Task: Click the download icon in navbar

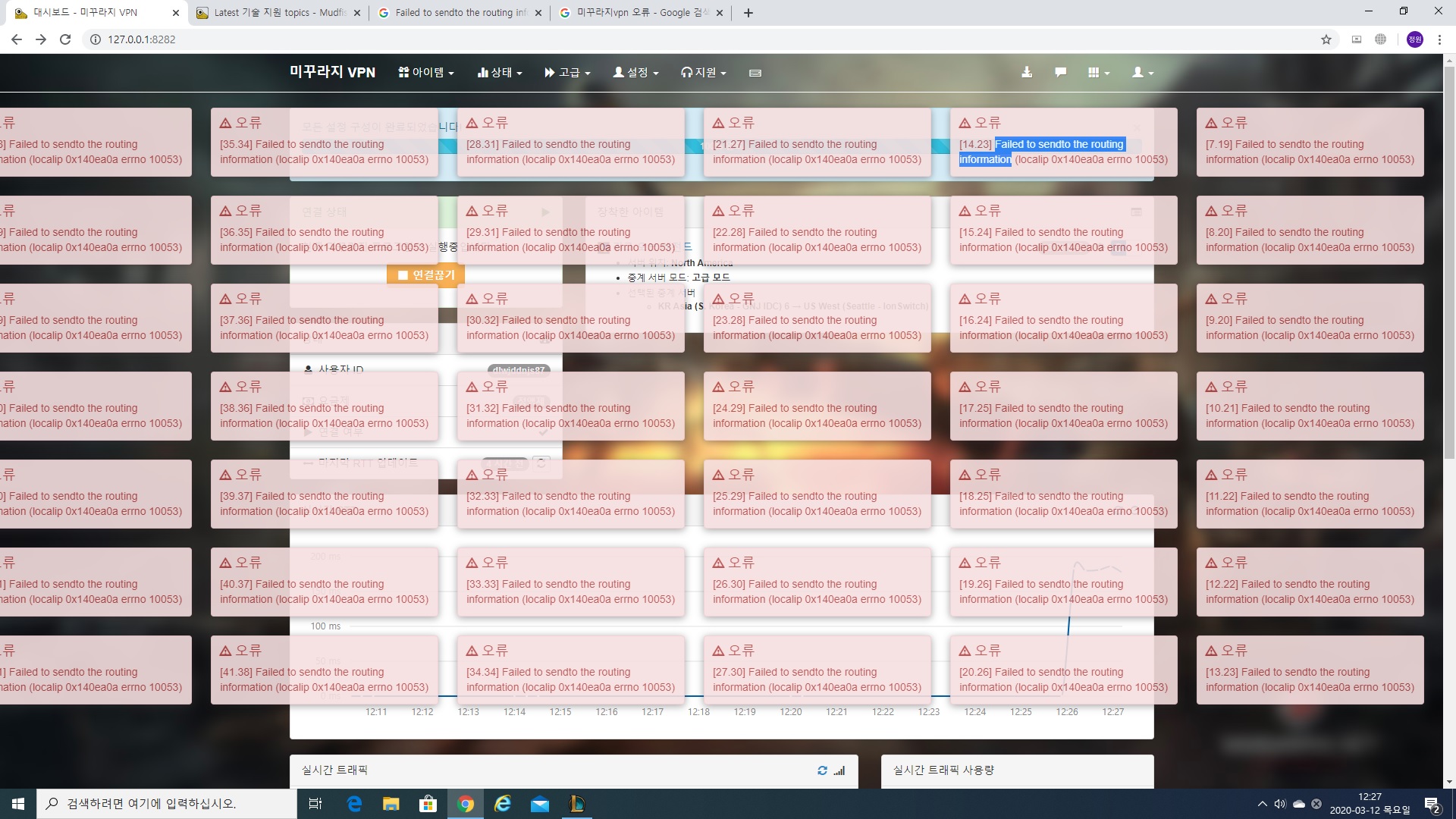Action: (x=1026, y=73)
